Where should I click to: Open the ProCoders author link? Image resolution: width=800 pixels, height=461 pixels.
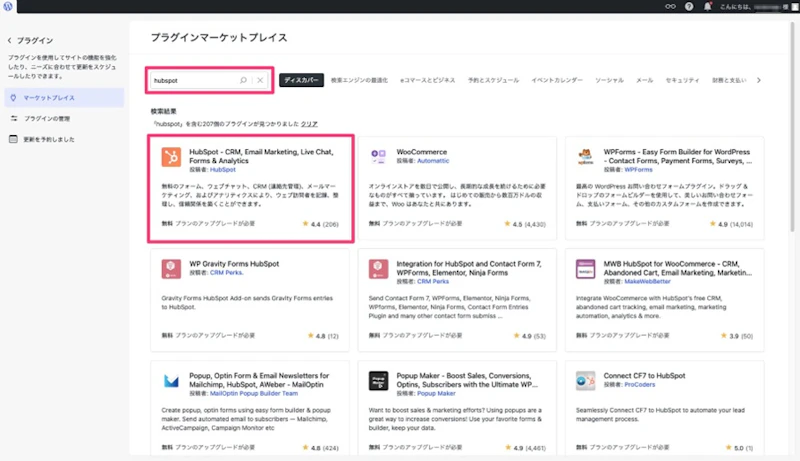[x=639, y=385]
